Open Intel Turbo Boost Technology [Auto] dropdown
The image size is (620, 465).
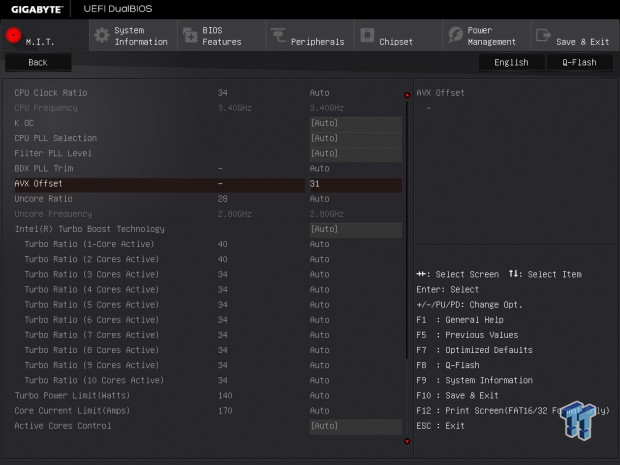coord(356,229)
